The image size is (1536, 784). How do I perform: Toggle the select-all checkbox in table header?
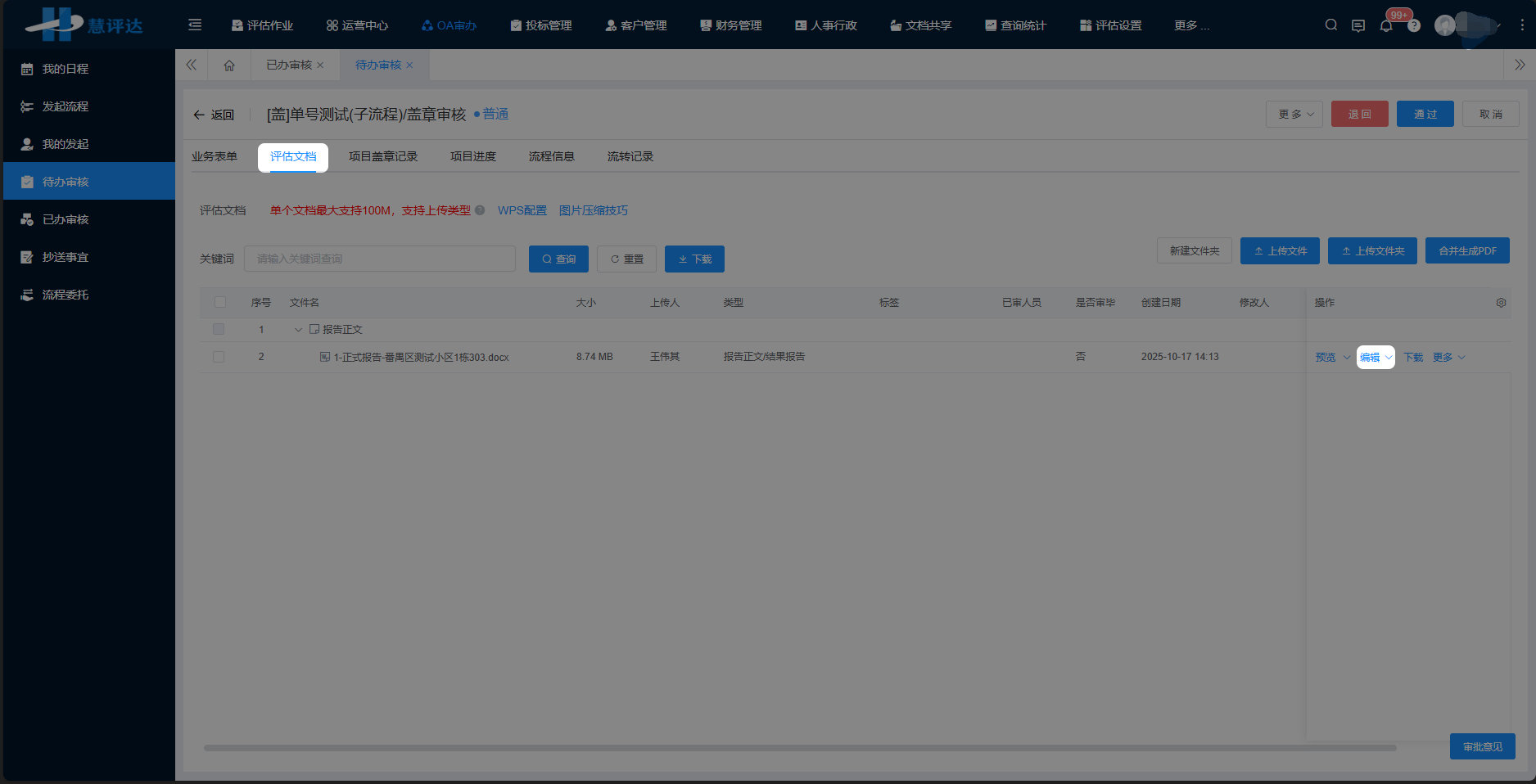(219, 302)
